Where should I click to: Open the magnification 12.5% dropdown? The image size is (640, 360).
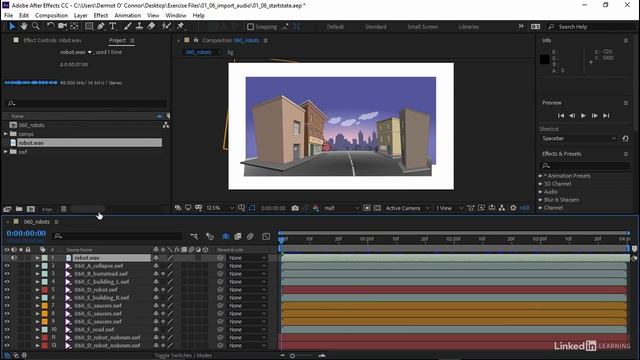(x=220, y=208)
